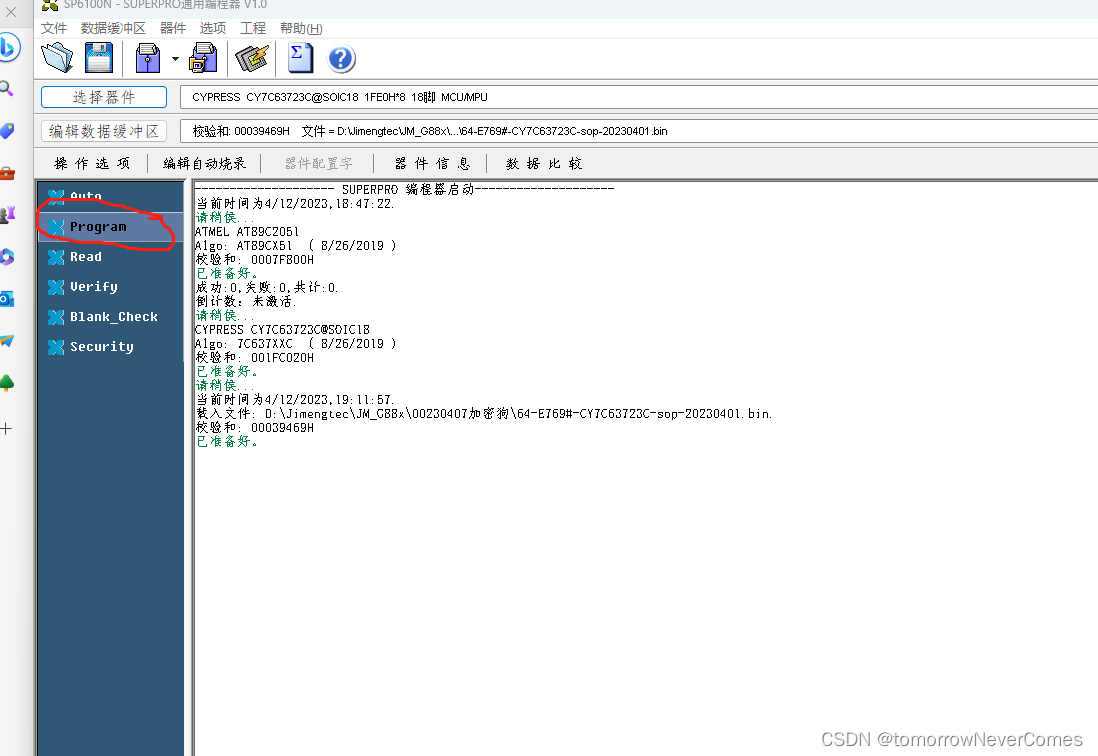Image resolution: width=1098 pixels, height=756 pixels.
Task: Click the log line '校验和: 001FC020H'
Action: coord(254,358)
